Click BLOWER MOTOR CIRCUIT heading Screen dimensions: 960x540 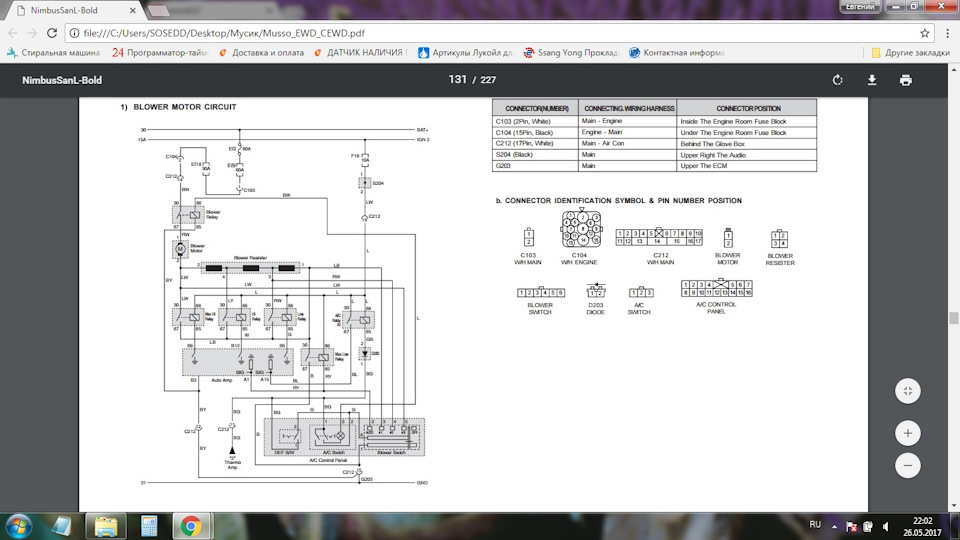point(184,107)
